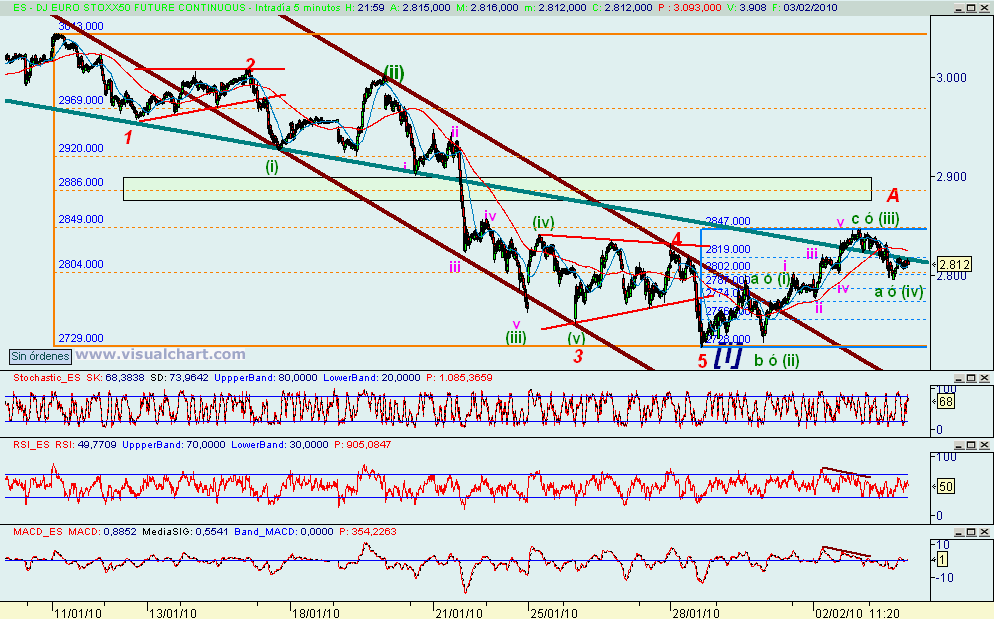This screenshot has width=994, height=619.
Task: Click the 2886.000 price level label
Action: pos(78,182)
